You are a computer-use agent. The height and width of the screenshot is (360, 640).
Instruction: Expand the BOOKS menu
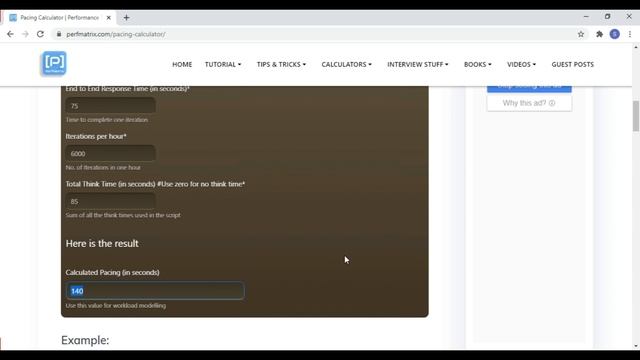pos(478,64)
